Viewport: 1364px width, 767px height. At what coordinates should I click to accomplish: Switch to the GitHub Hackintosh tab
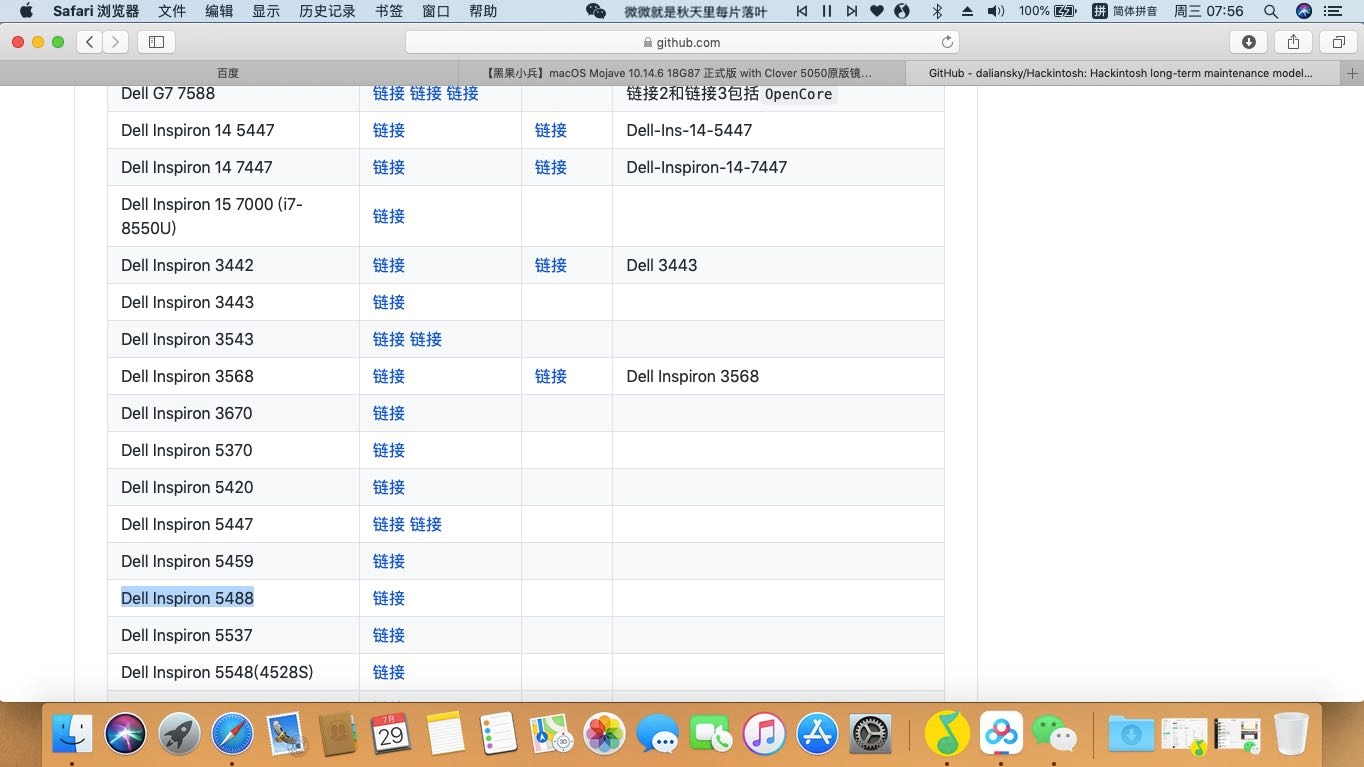coord(1123,73)
